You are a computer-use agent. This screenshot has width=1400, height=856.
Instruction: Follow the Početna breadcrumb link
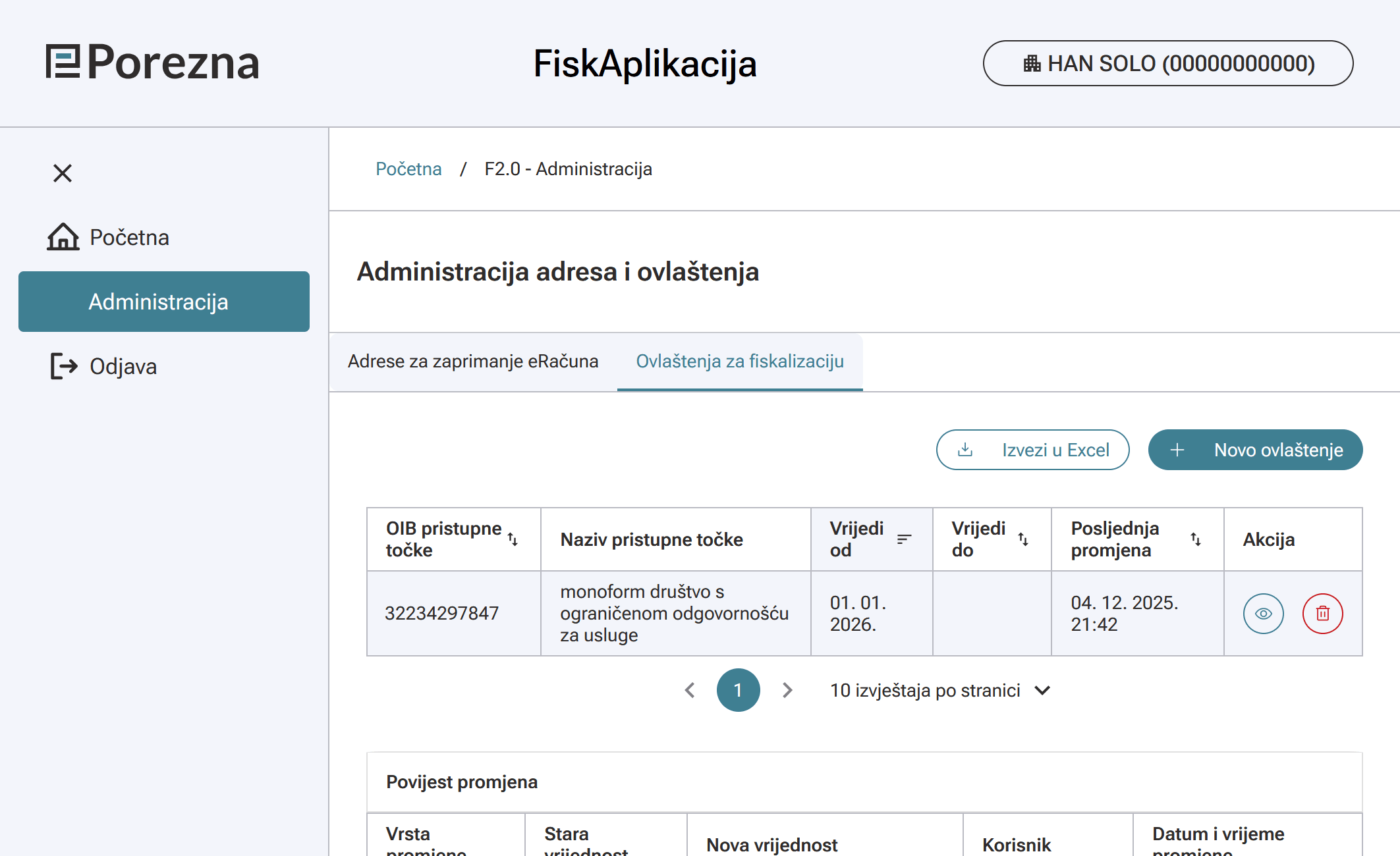(x=408, y=169)
